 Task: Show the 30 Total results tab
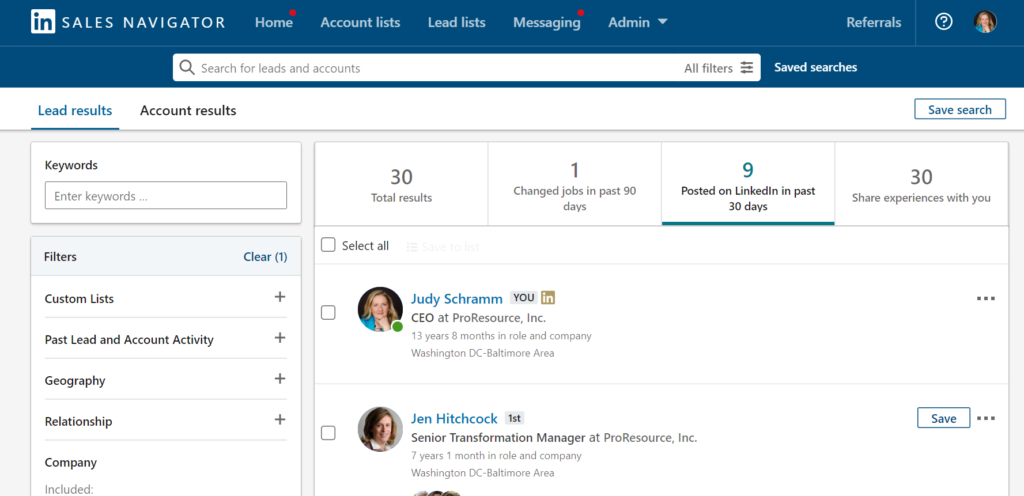point(401,185)
